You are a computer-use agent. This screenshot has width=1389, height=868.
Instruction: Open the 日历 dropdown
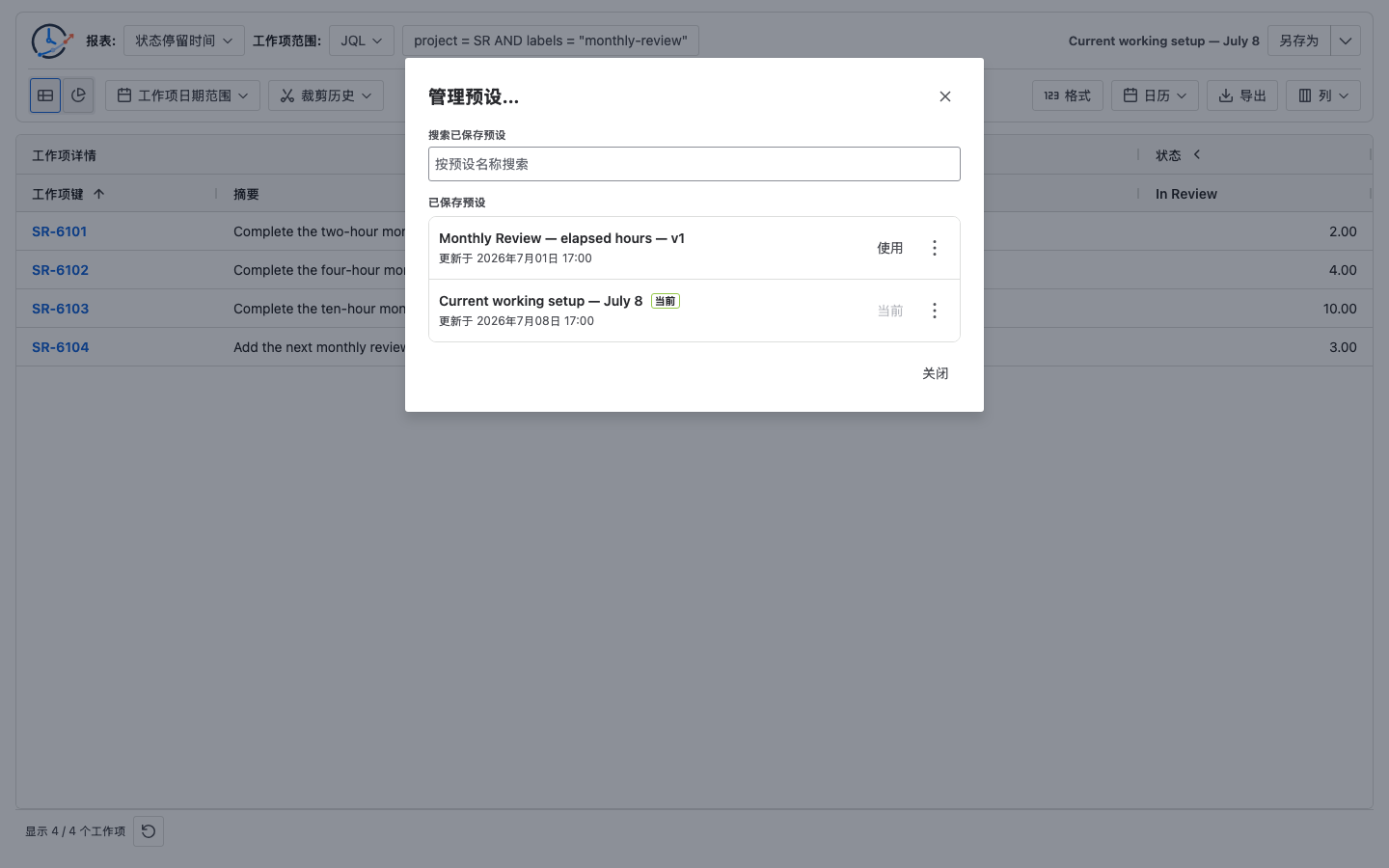click(x=1155, y=95)
